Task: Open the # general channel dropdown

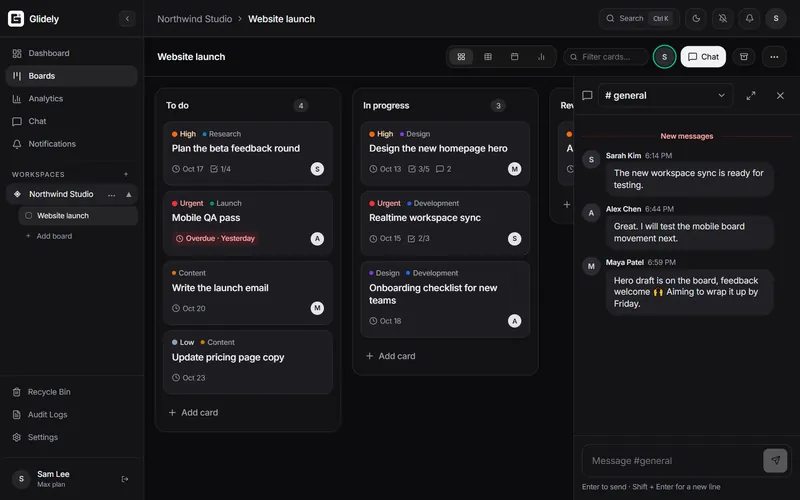Action: pos(665,95)
